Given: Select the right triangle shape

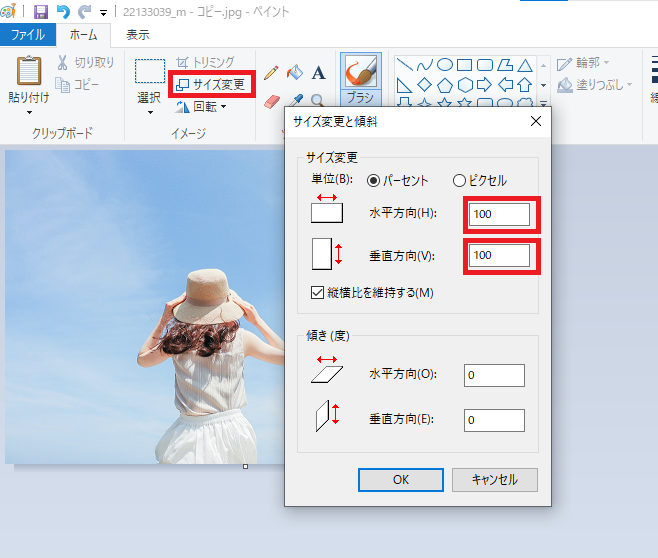Looking at the screenshot, I should click(x=404, y=85).
